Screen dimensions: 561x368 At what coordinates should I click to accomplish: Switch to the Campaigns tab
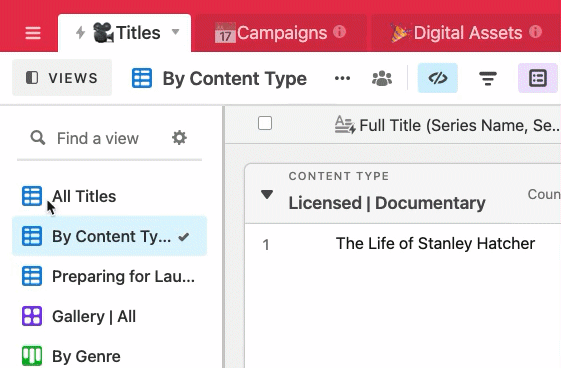tap(280, 33)
